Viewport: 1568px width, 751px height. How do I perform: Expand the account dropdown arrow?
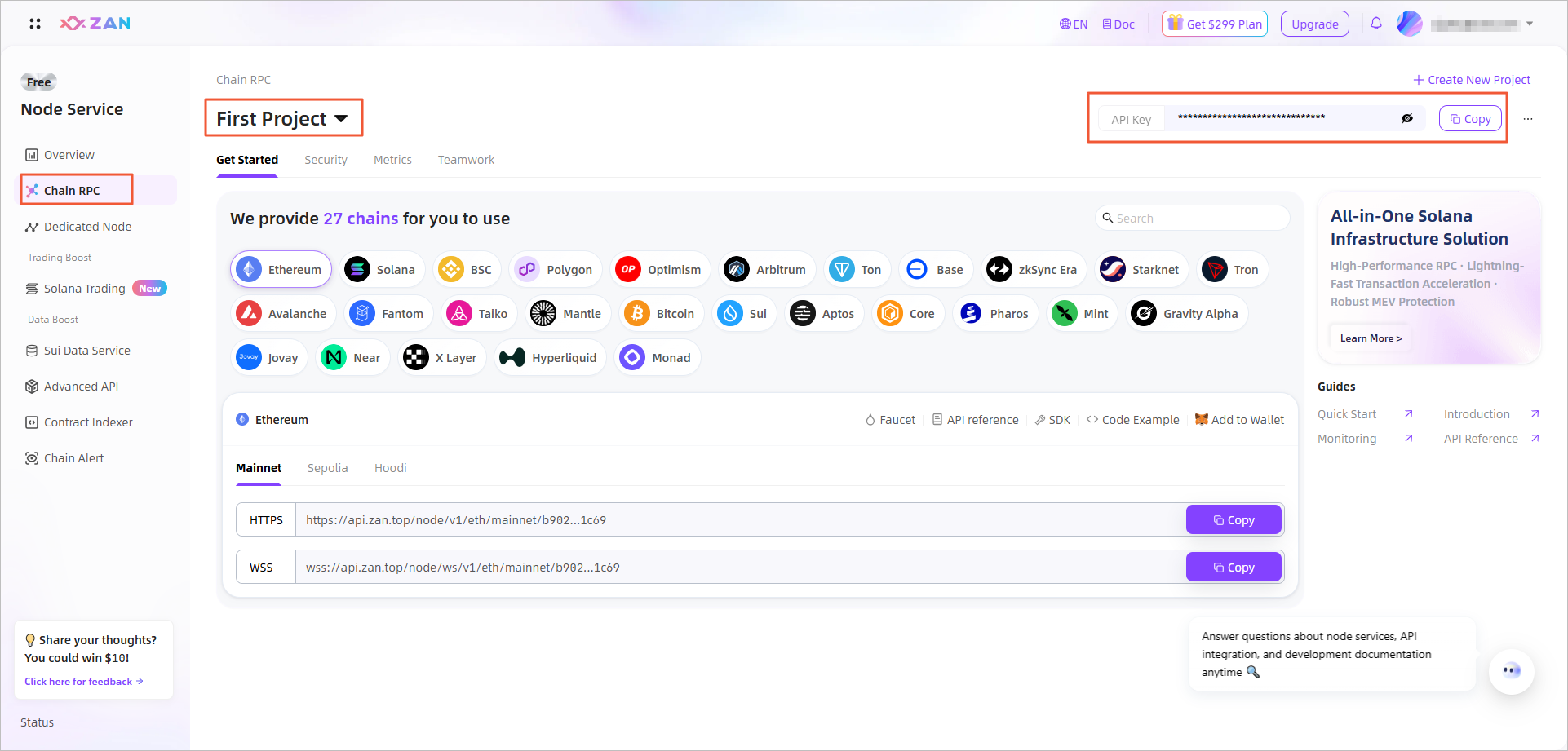[1530, 24]
